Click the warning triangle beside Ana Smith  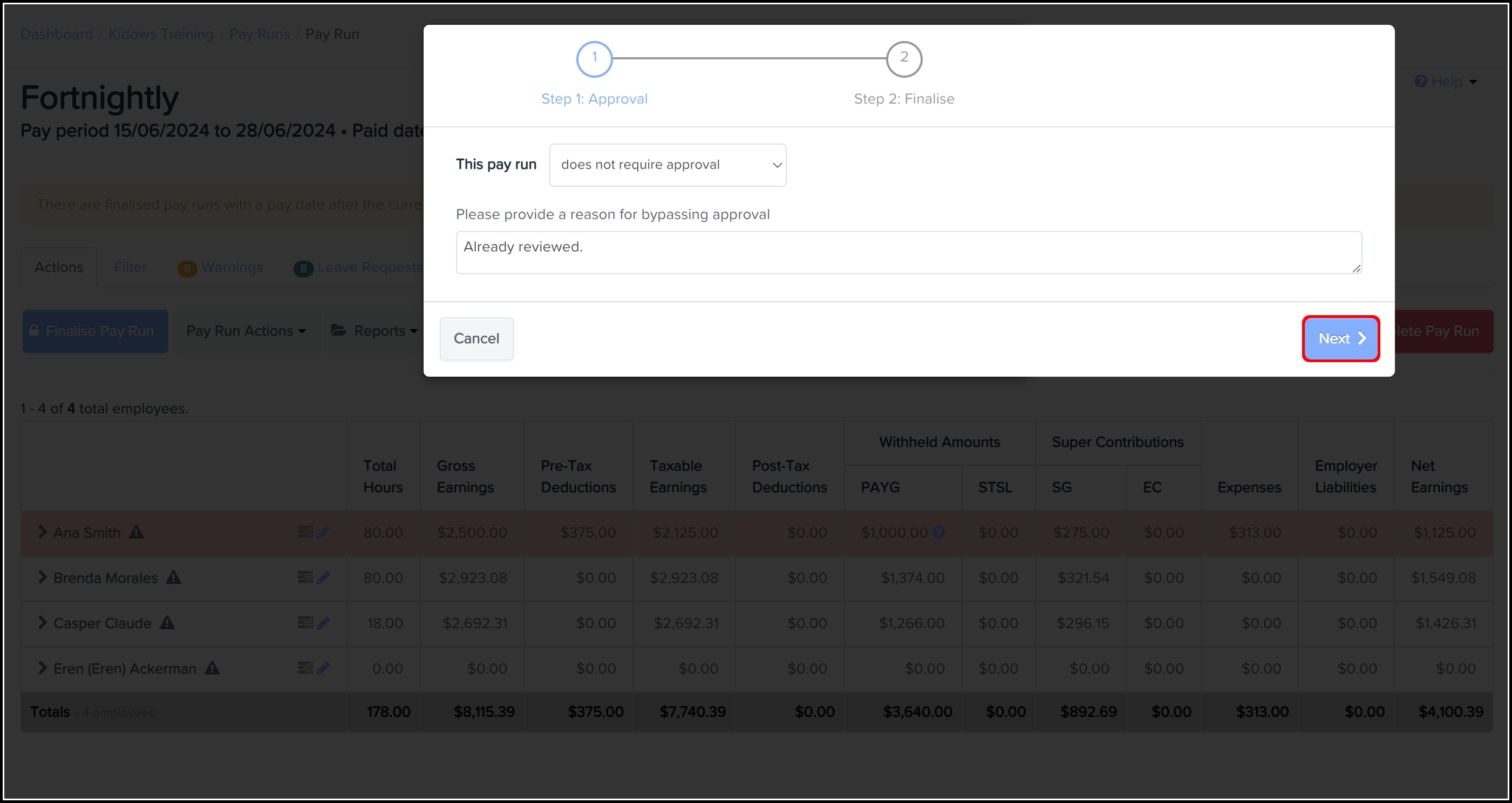[136, 533]
